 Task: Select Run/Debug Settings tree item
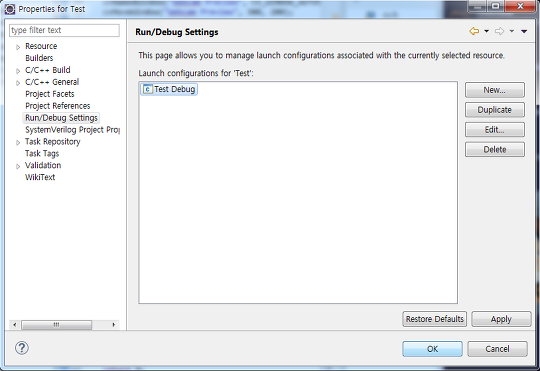(61, 118)
